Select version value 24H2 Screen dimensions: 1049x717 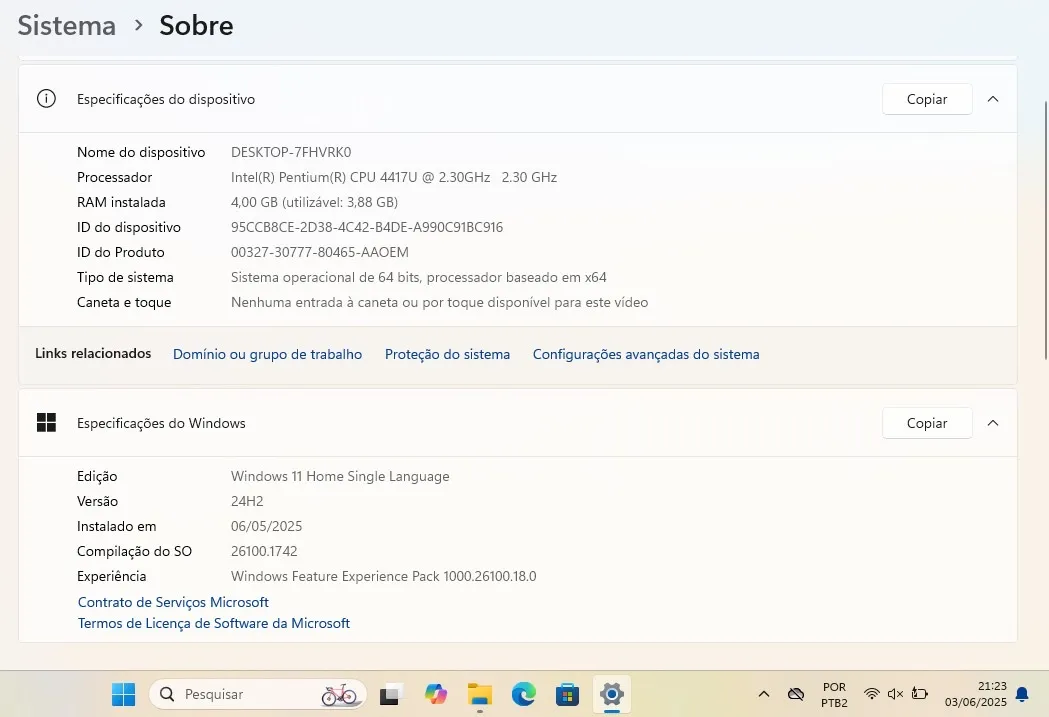[247, 501]
